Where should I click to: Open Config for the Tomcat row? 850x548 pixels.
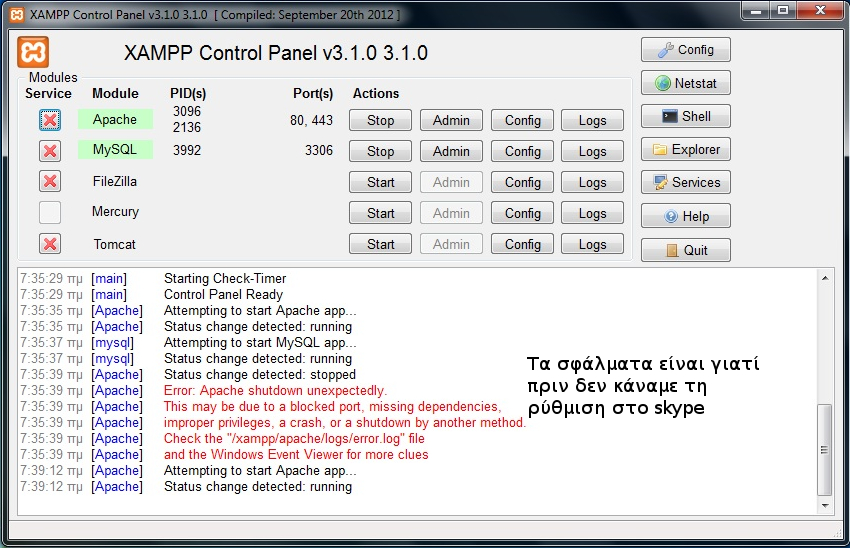(523, 244)
